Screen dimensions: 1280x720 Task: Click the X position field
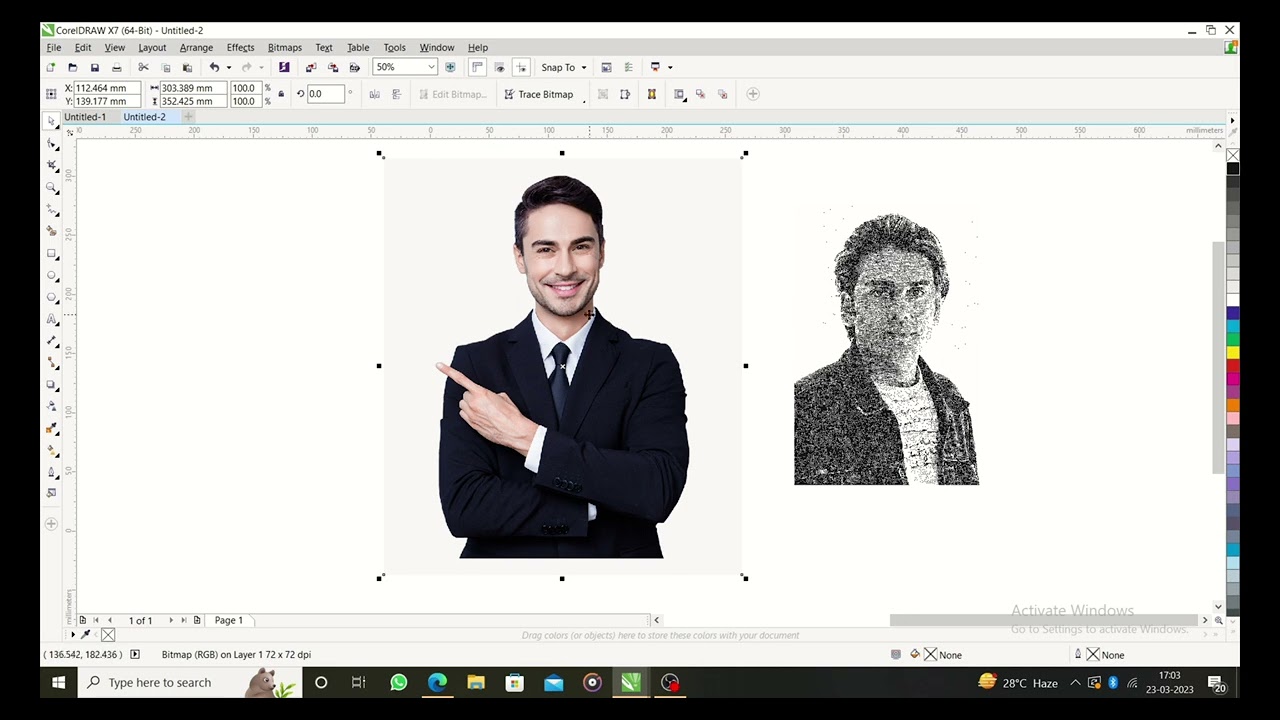107,88
